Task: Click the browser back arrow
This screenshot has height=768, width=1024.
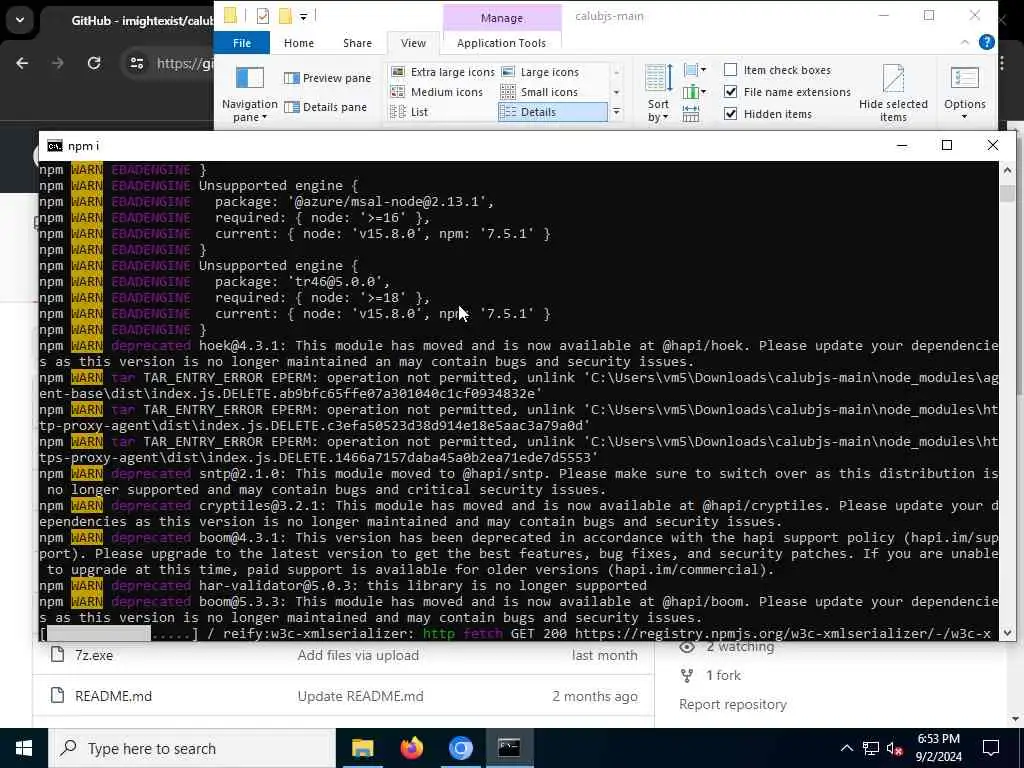Action: pyautogui.click(x=22, y=63)
